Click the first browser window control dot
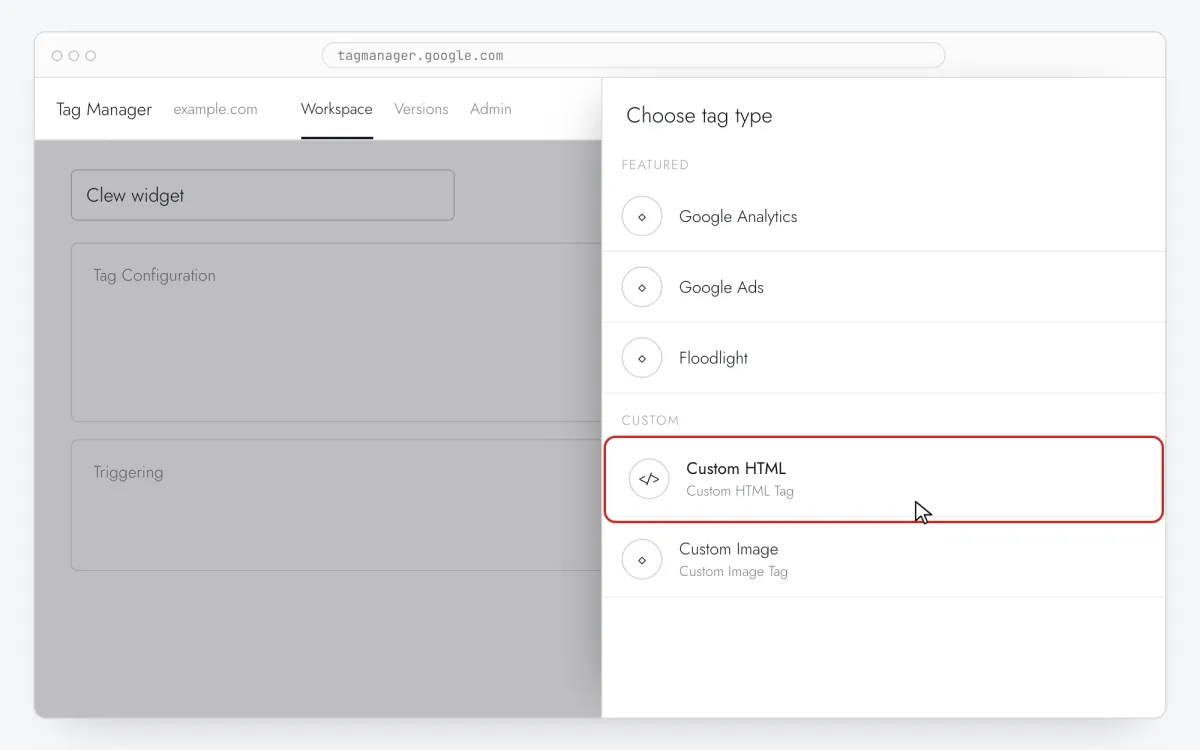This screenshot has height=750, width=1200. 57,56
